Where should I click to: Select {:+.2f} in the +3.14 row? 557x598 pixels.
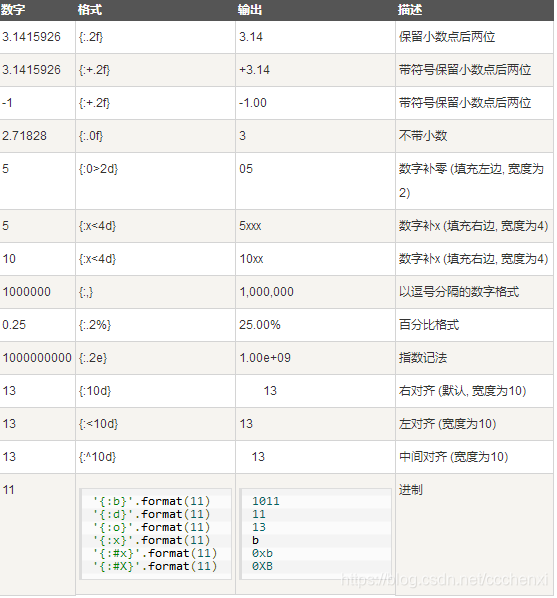[94, 70]
